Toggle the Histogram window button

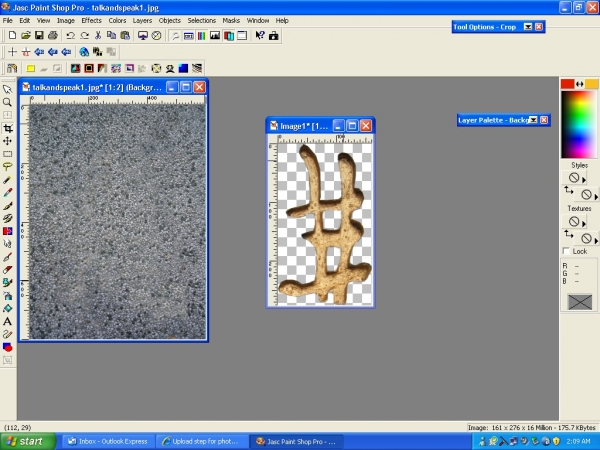[215, 36]
